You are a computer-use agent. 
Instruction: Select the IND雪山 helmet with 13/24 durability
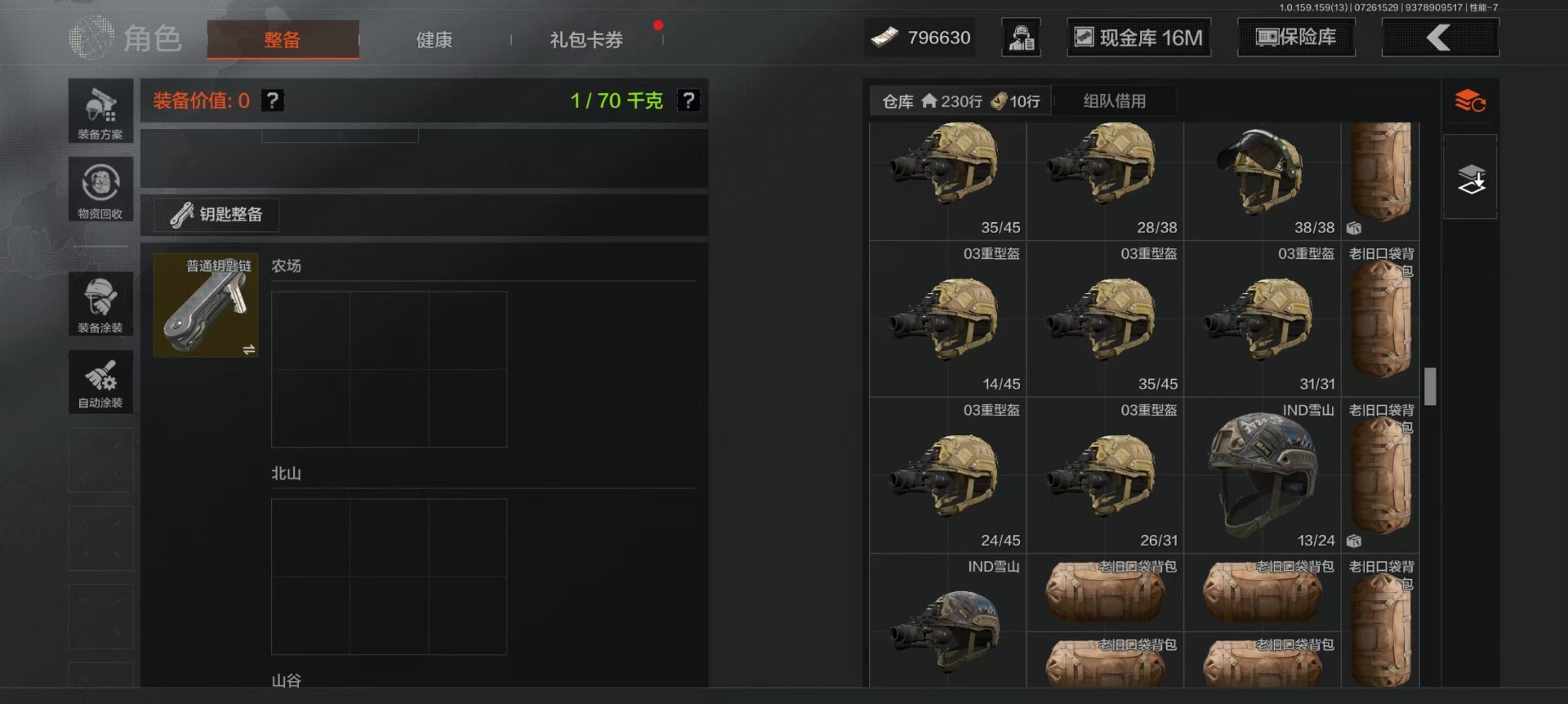(x=1263, y=475)
